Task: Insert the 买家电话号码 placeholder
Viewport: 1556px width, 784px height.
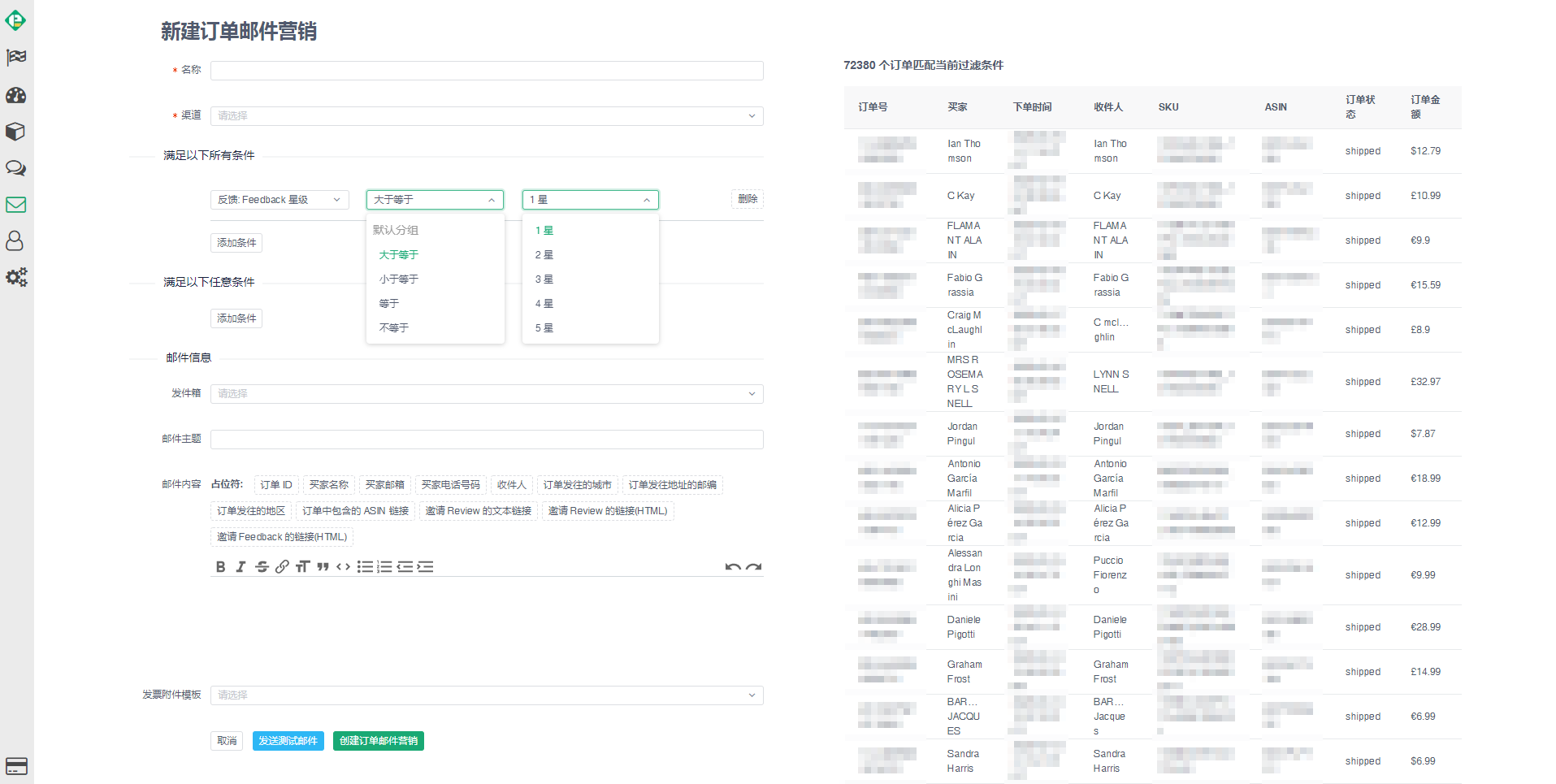Action: [x=451, y=485]
